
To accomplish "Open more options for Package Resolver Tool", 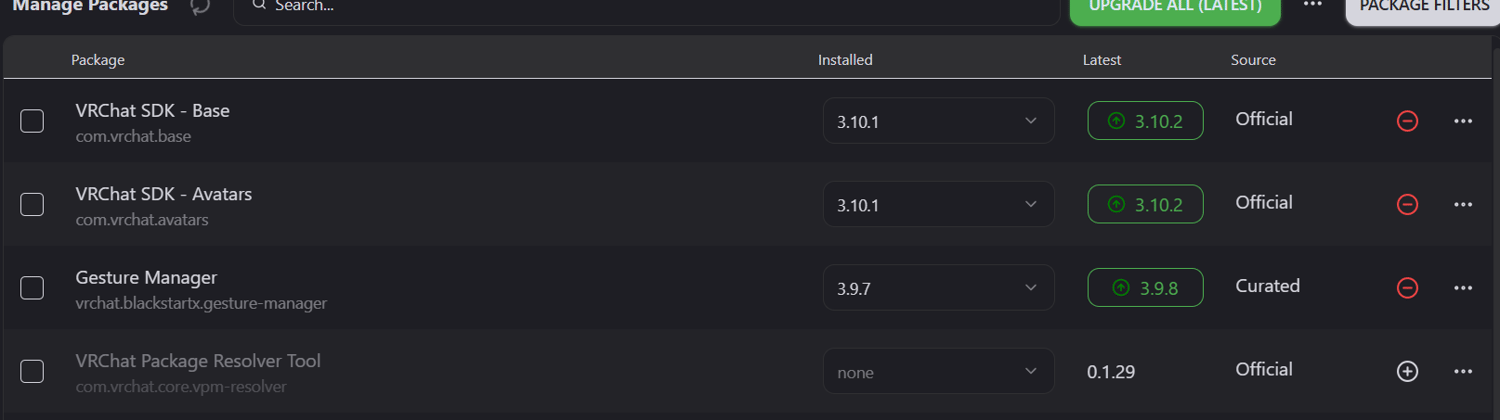I will pos(1463,371).
